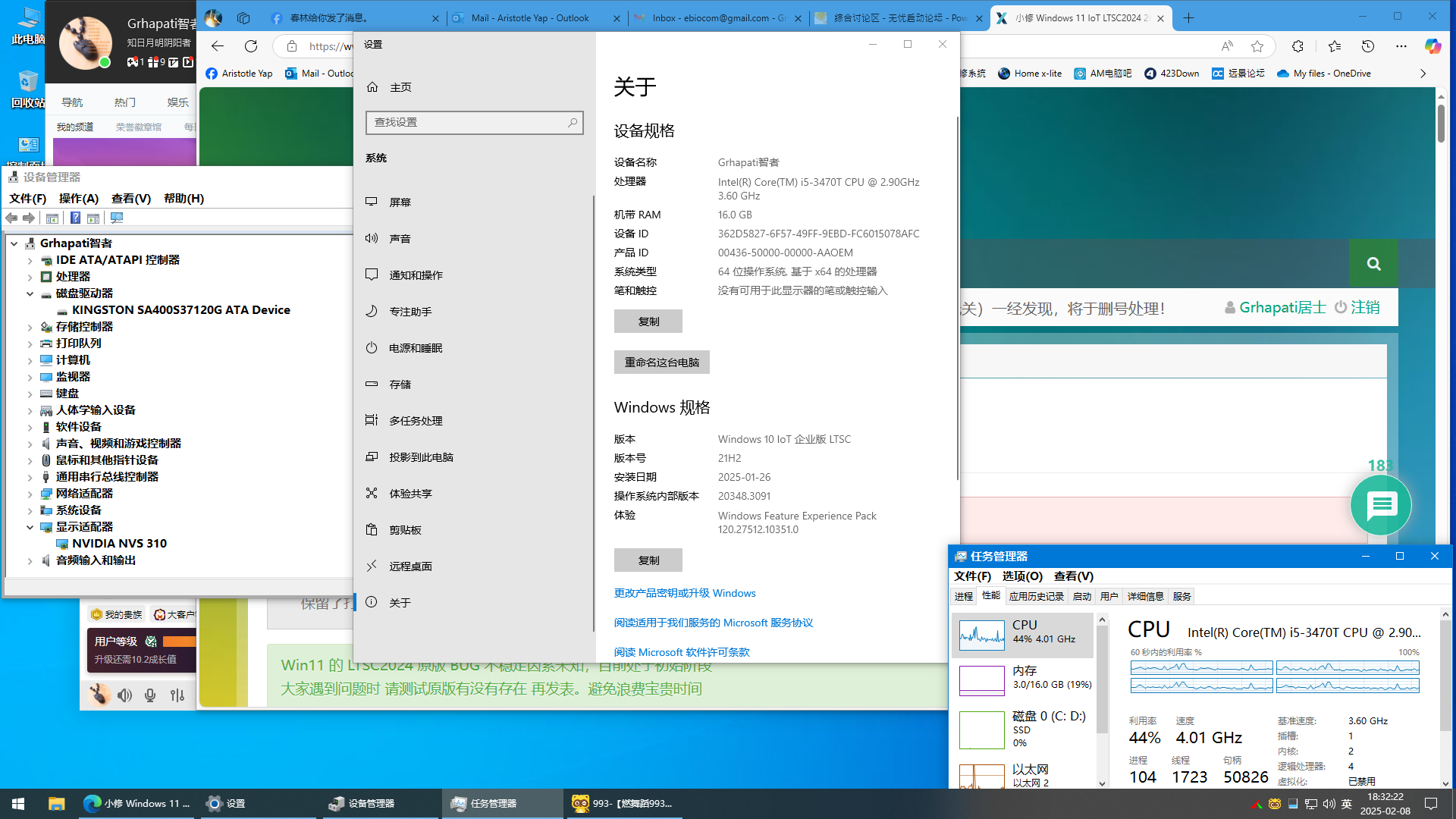Collapse the Grhapati root computer node

[14, 243]
